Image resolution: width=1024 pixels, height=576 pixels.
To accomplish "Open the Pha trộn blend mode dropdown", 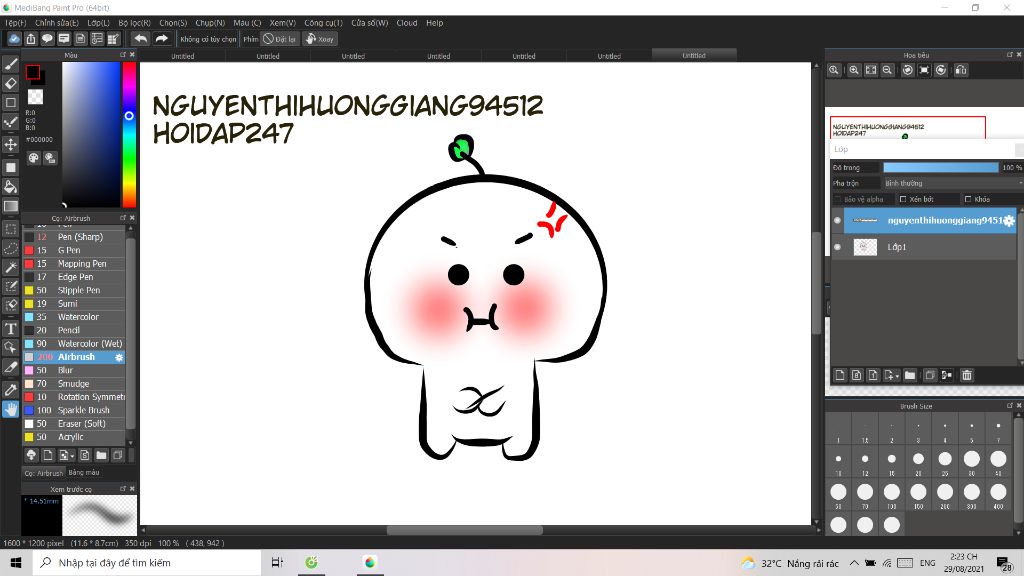I will pos(952,184).
